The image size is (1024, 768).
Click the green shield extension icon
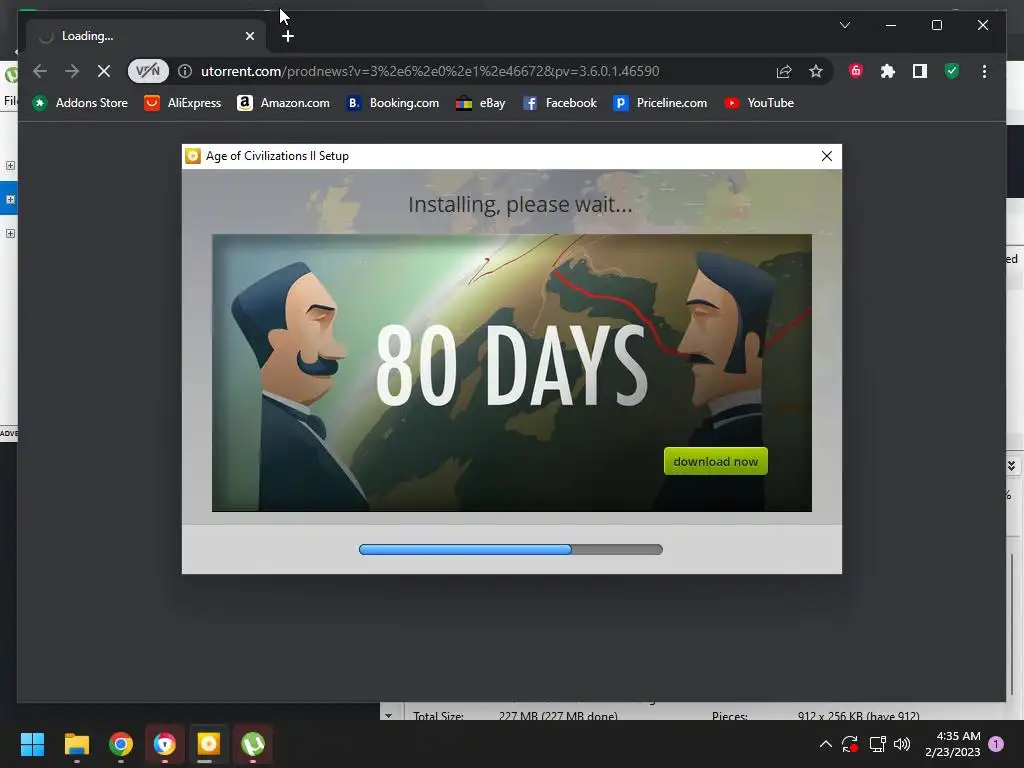click(952, 71)
